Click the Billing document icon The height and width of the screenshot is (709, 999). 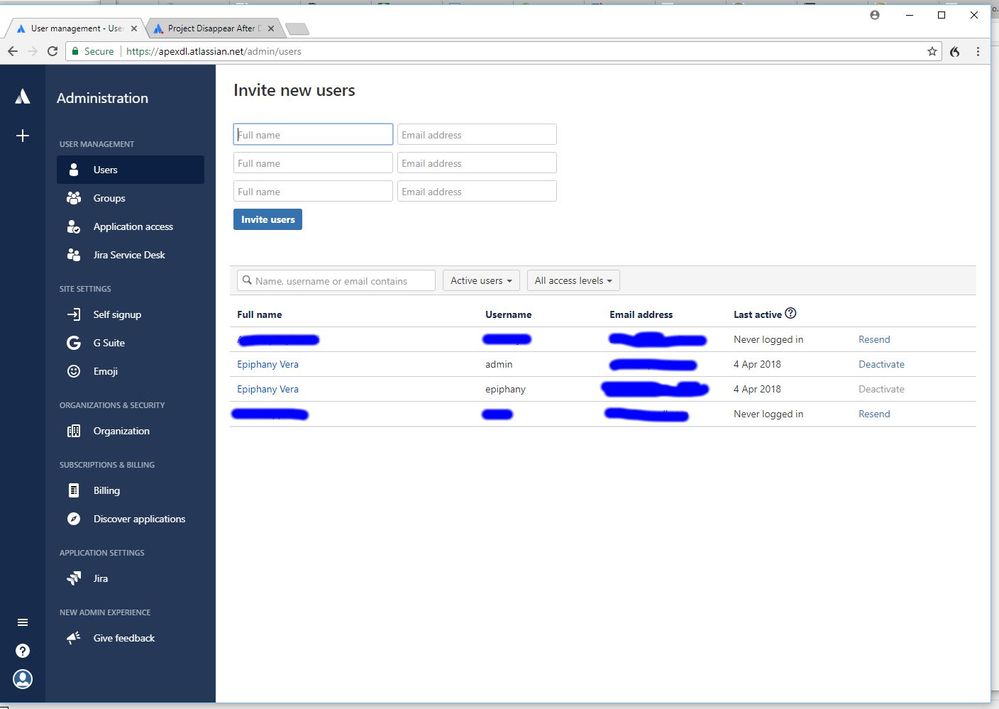pos(74,491)
